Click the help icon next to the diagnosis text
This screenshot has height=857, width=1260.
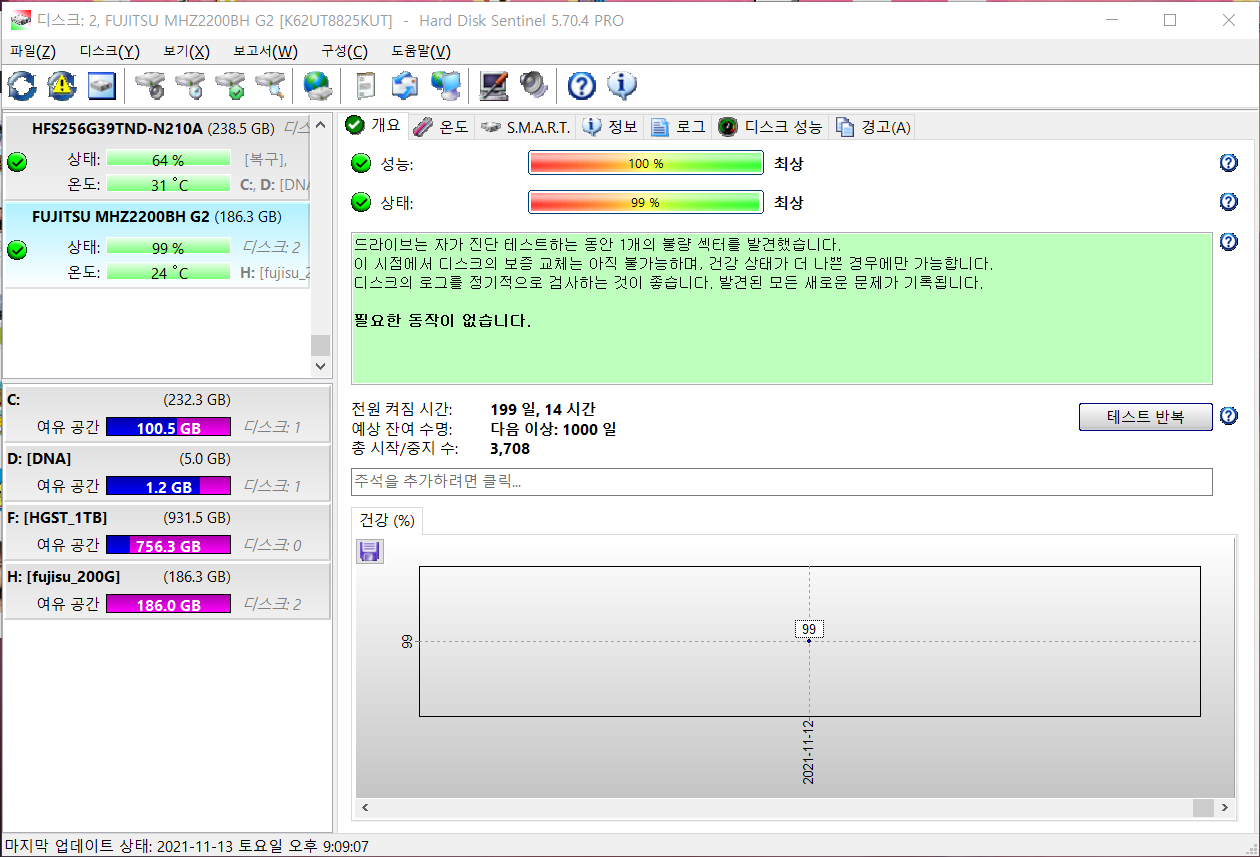pyautogui.click(x=1229, y=242)
